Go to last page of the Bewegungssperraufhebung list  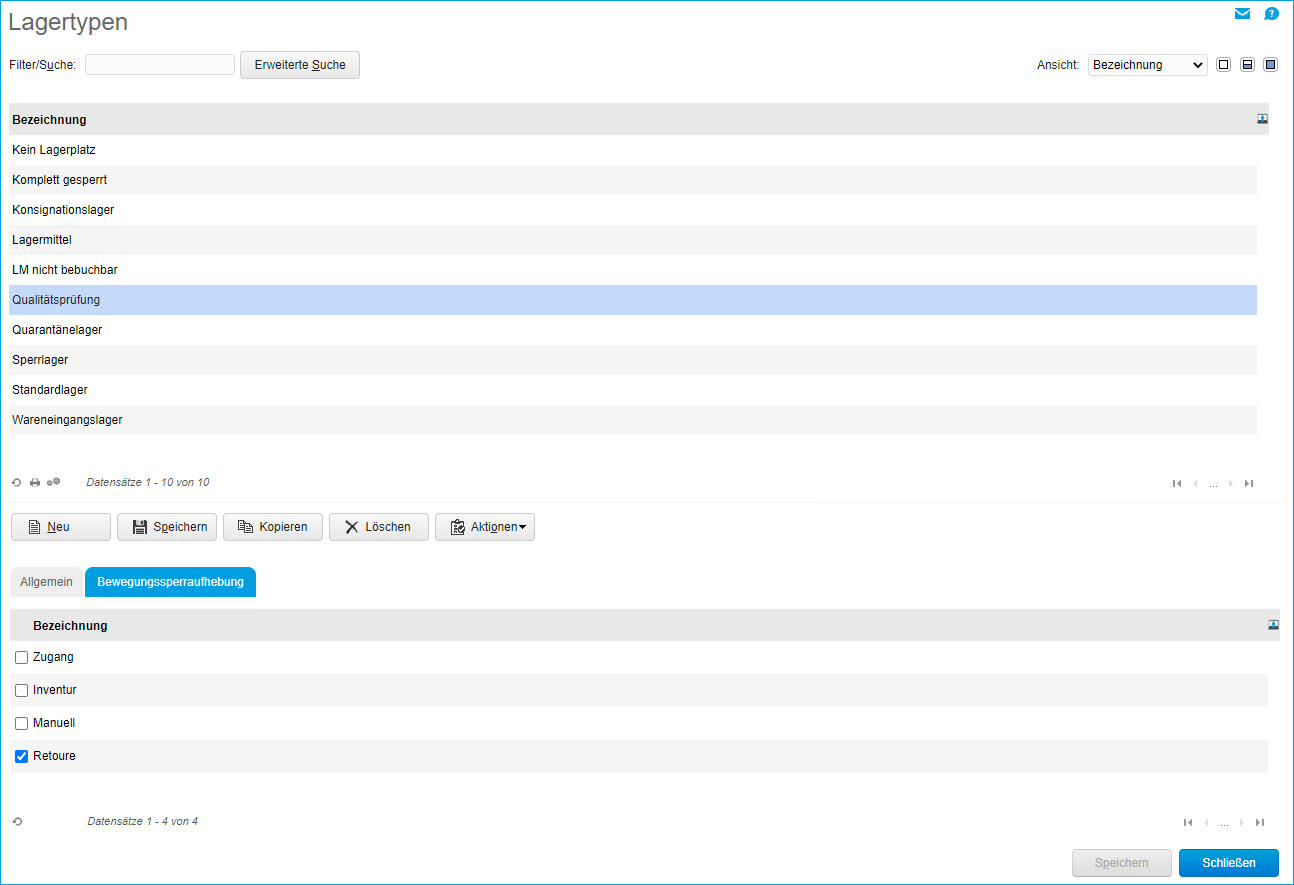[1260, 823]
